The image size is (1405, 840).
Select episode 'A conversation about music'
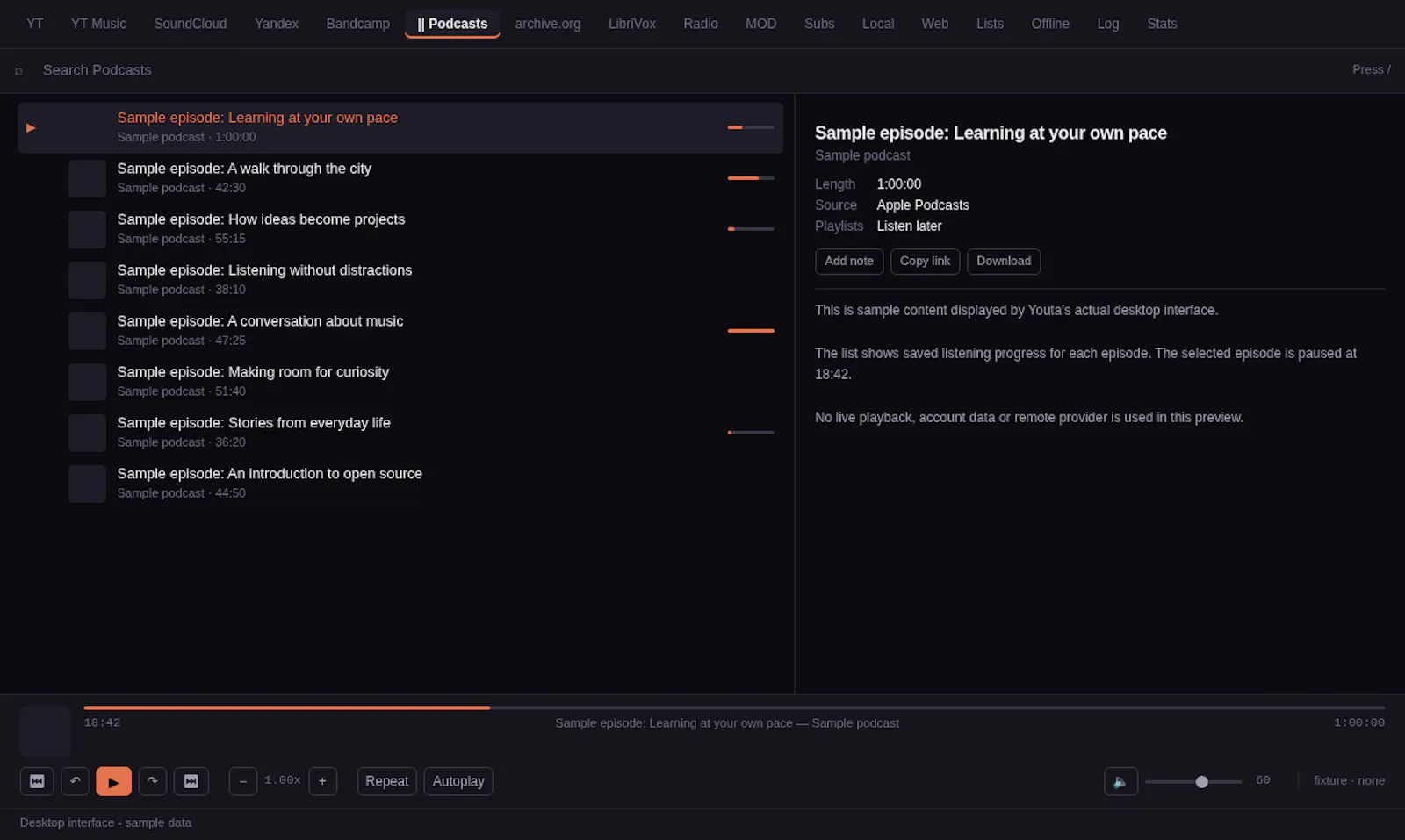[x=400, y=331]
